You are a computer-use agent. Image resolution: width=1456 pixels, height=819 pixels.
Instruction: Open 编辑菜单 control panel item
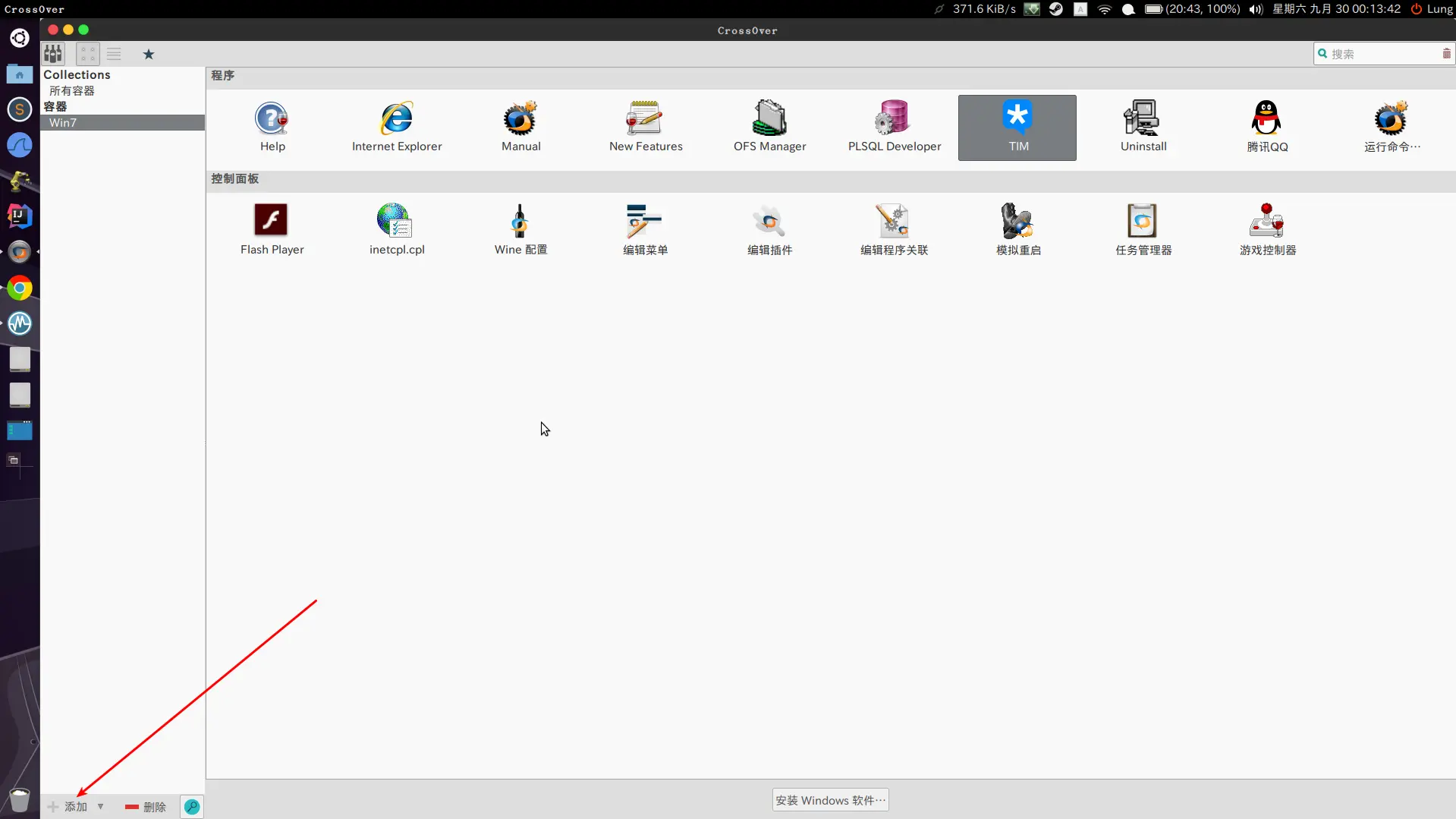(x=645, y=230)
